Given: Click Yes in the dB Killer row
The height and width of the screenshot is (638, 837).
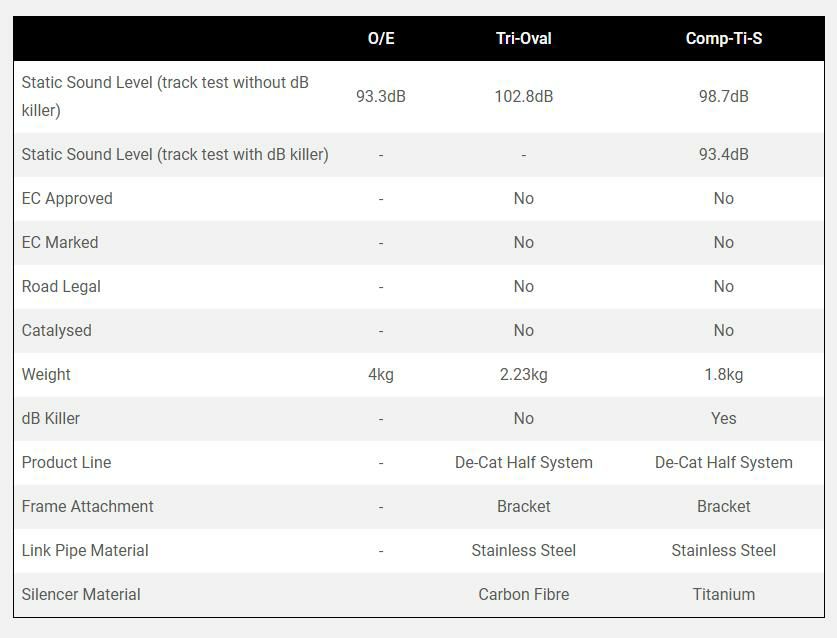Looking at the screenshot, I should [723, 419].
